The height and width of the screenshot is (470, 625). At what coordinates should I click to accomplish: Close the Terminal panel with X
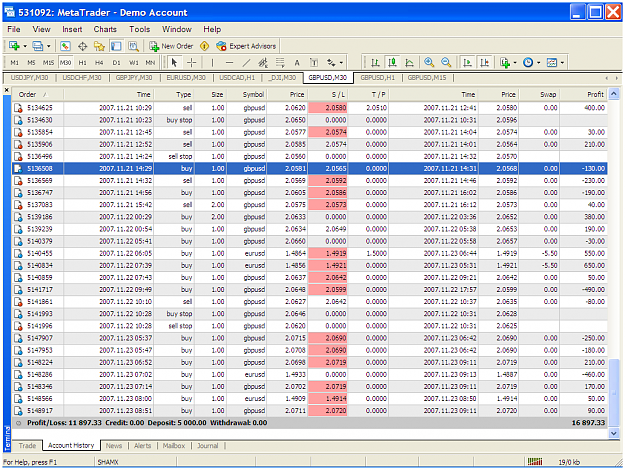[7, 91]
